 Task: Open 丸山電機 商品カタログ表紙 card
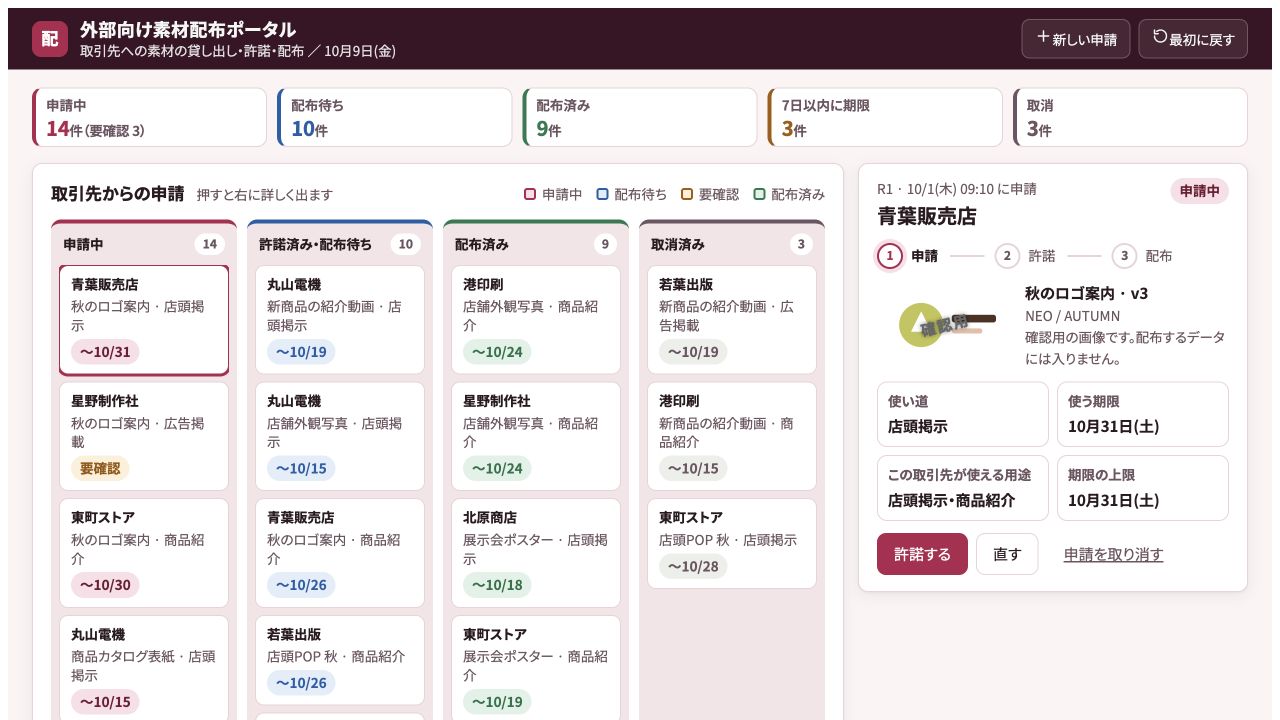click(144, 667)
